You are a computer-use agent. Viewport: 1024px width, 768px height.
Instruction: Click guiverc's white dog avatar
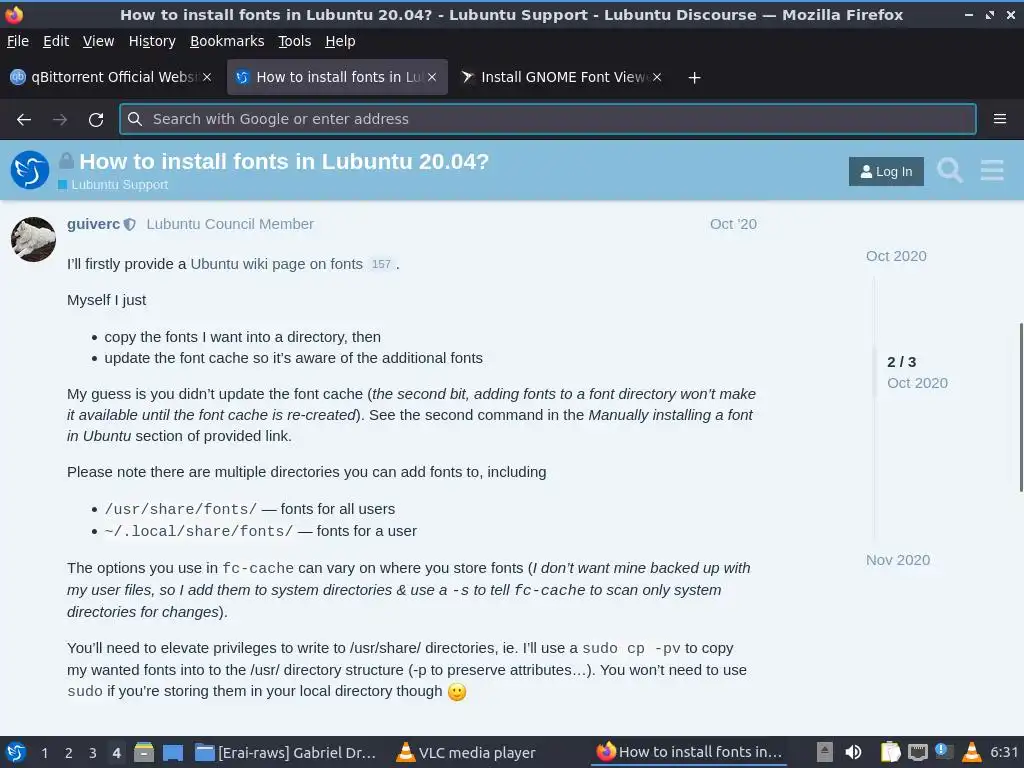point(33,239)
